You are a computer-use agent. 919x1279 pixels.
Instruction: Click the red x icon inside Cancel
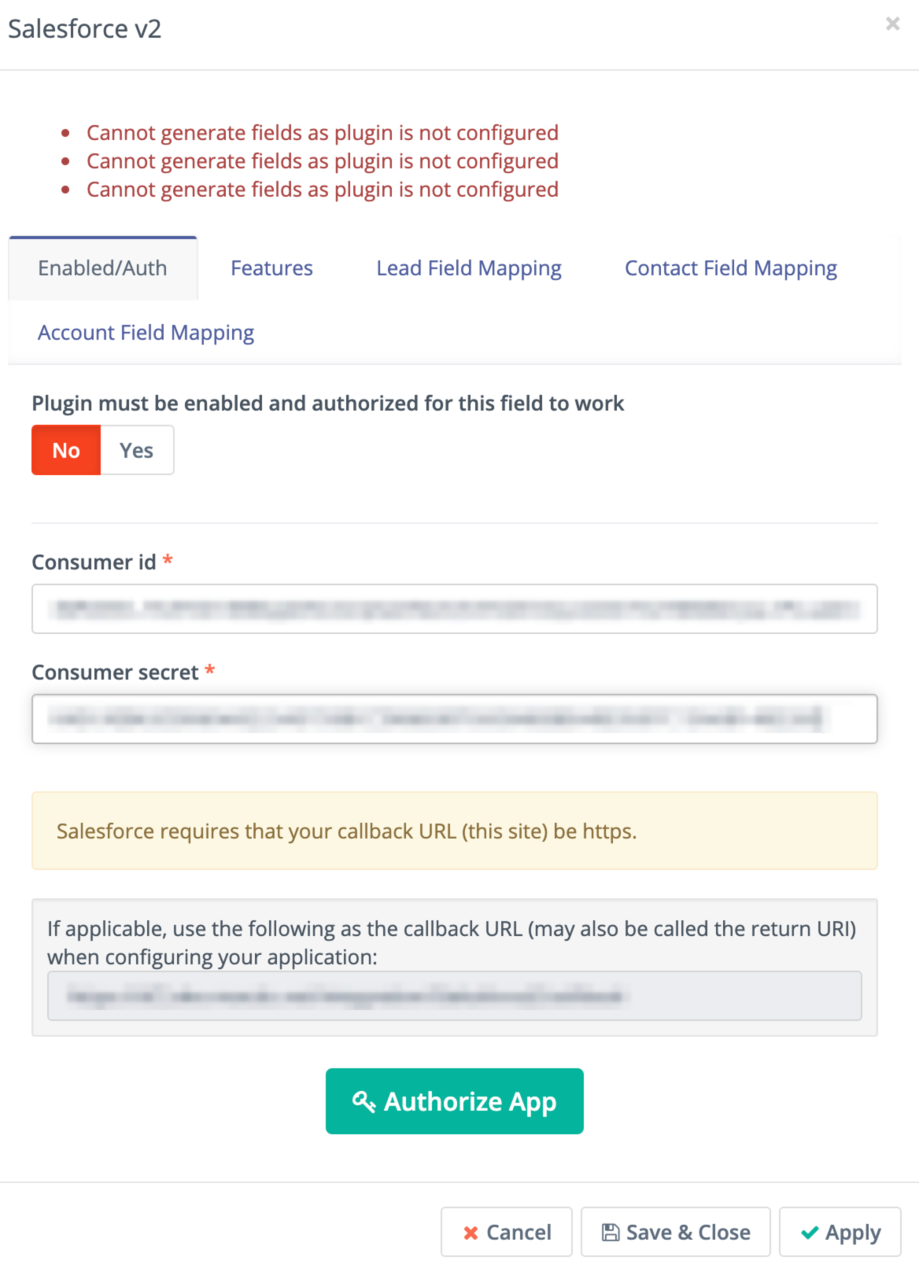click(470, 1232)
